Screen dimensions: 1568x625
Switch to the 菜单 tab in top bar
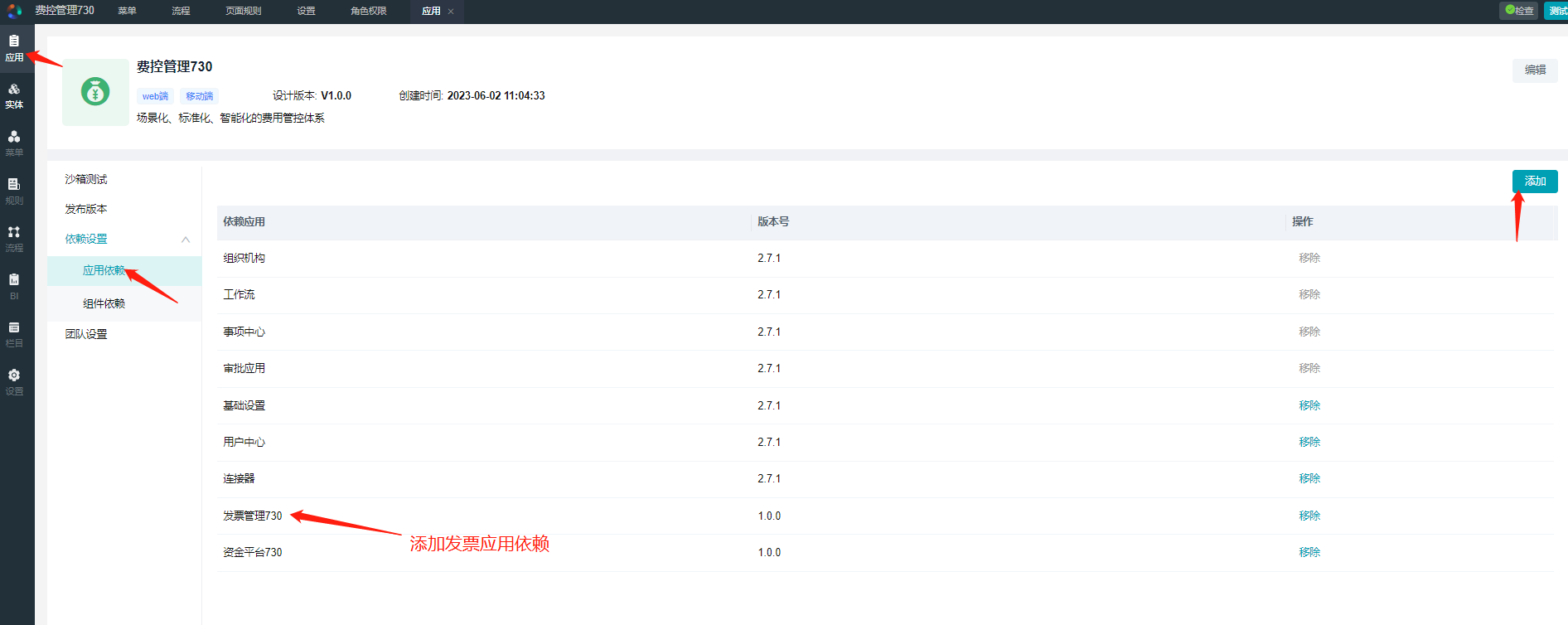click(x=127, y=11)
